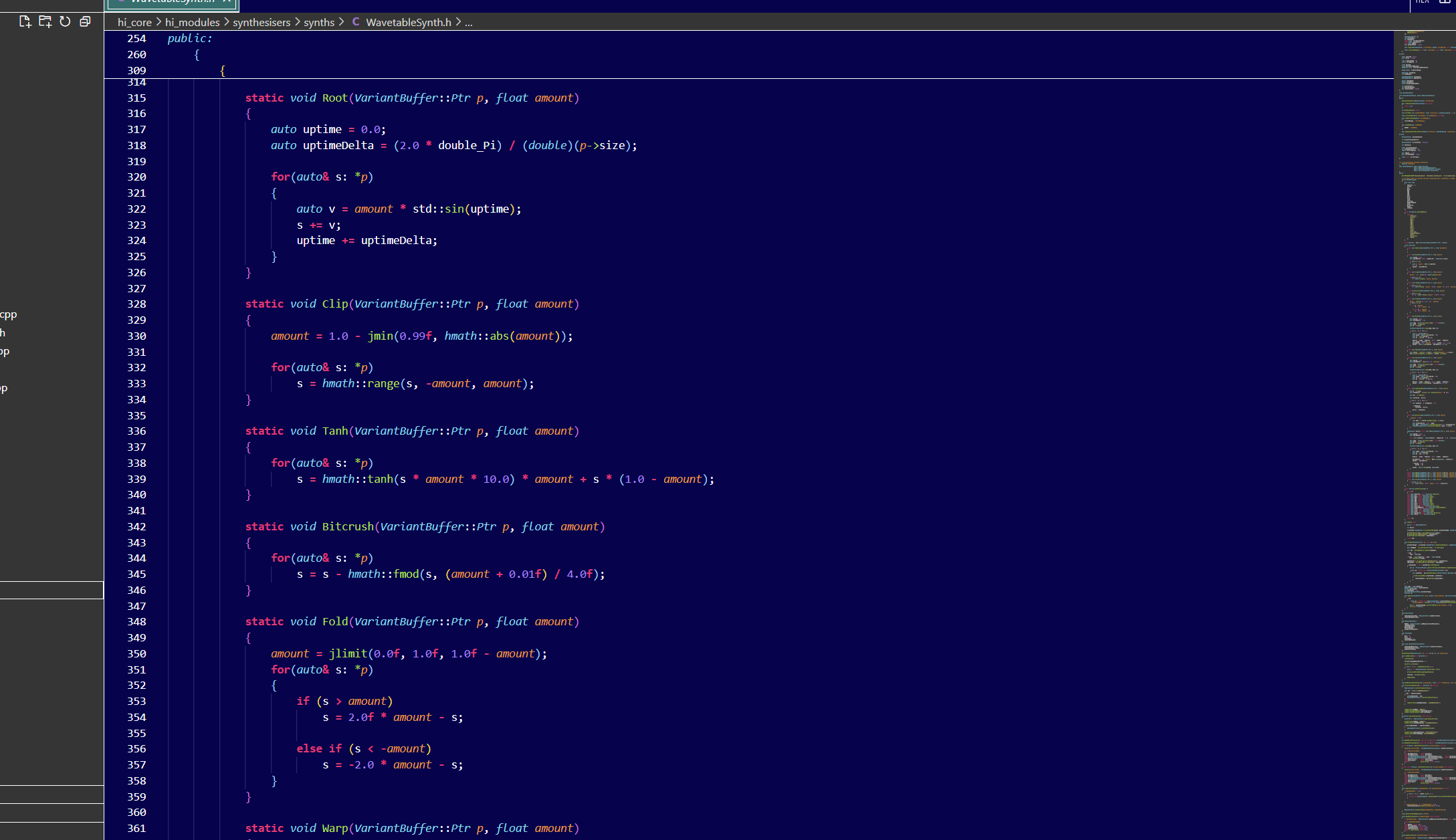Open synthesisers breadcrumb dropdown
The width and height of the screenshot is (1456, 840).
click(262, 22)
